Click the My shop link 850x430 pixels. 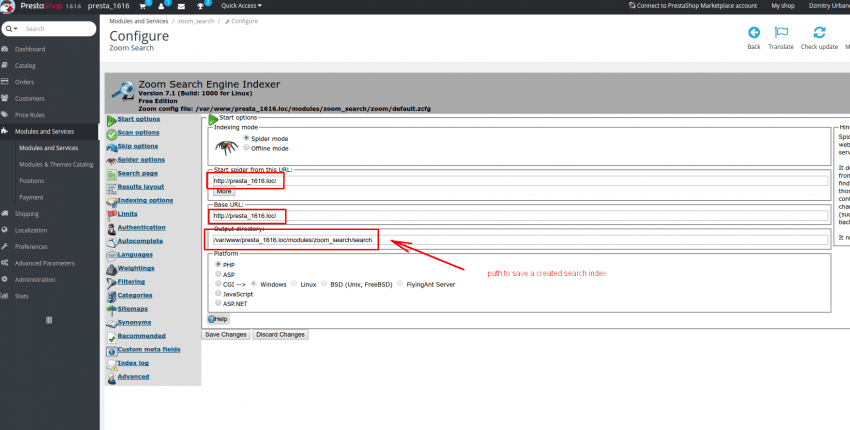point(783,5)
